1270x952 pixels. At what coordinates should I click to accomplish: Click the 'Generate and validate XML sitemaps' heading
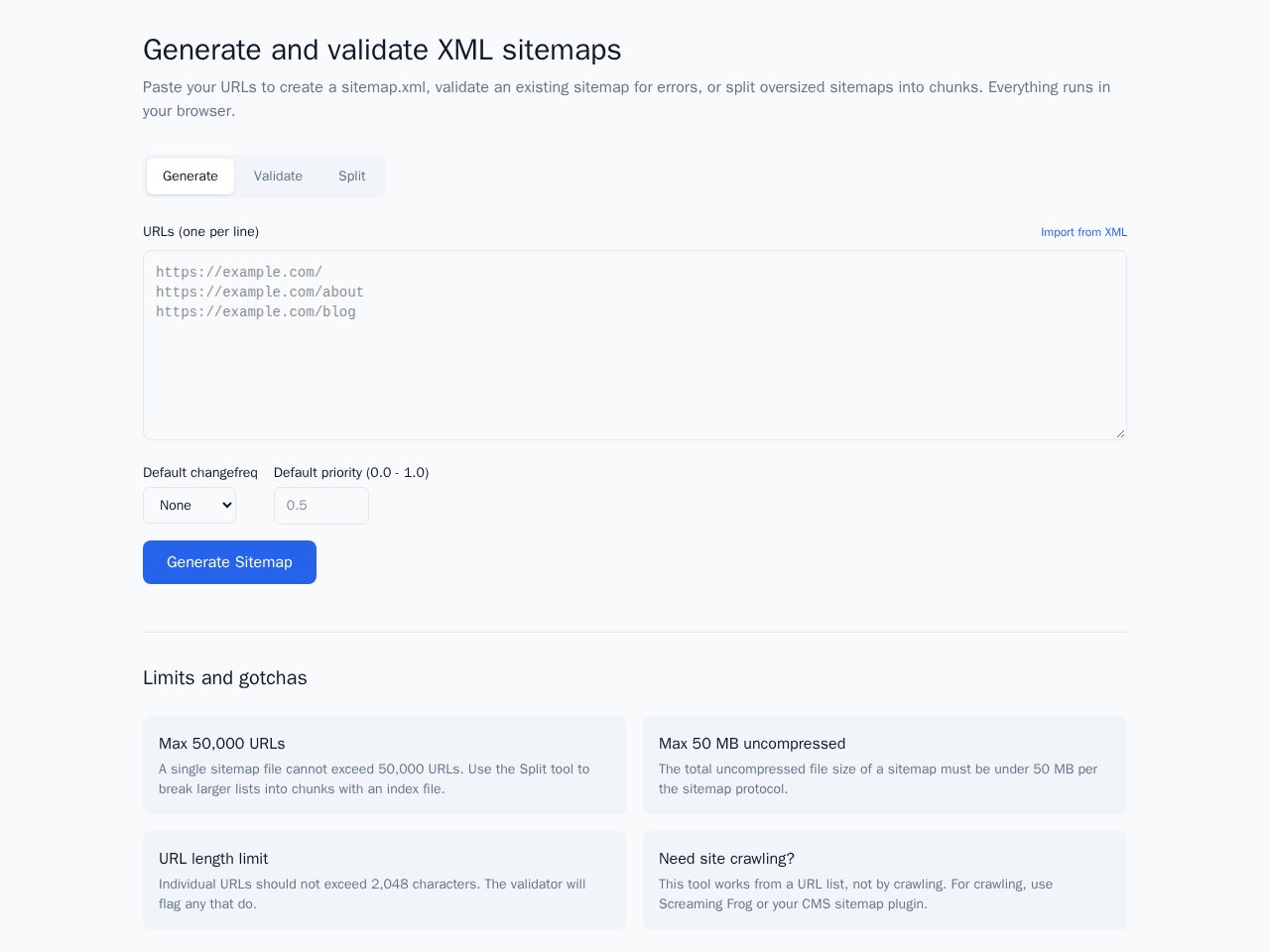click(x=382, y=50)
